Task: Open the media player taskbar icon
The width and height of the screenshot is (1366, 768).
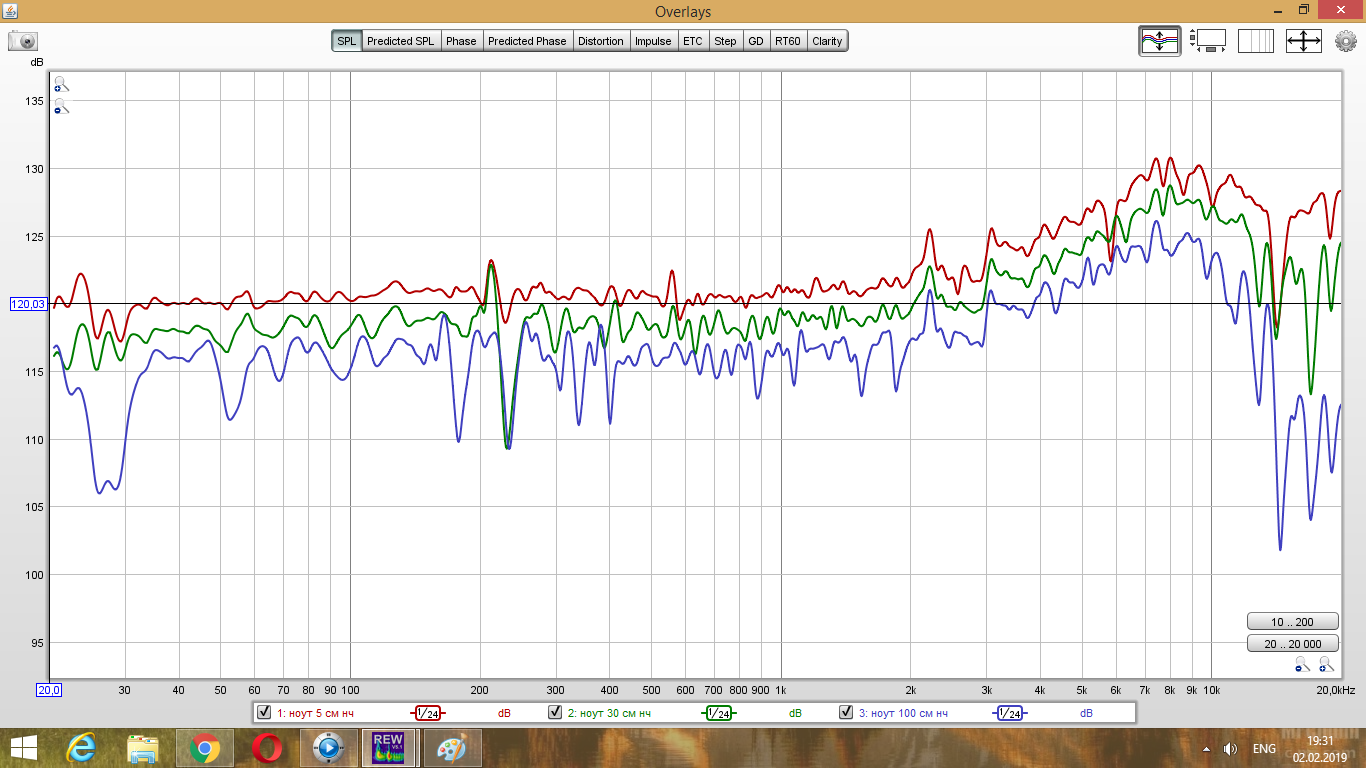Action: click(329, 748)
